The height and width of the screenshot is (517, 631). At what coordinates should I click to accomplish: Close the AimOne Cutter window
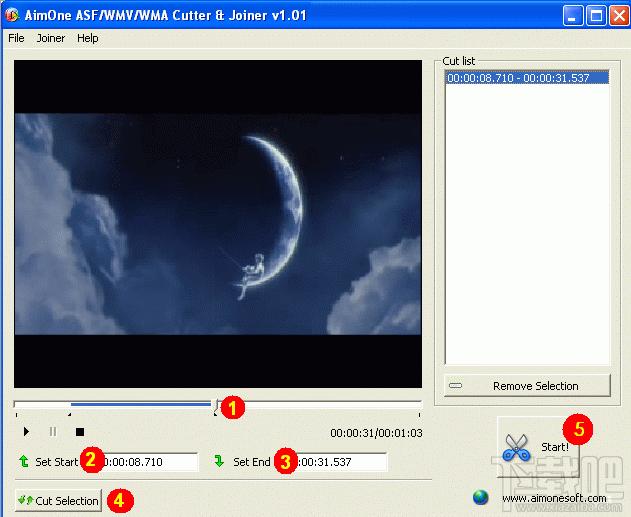pos(619,16)
